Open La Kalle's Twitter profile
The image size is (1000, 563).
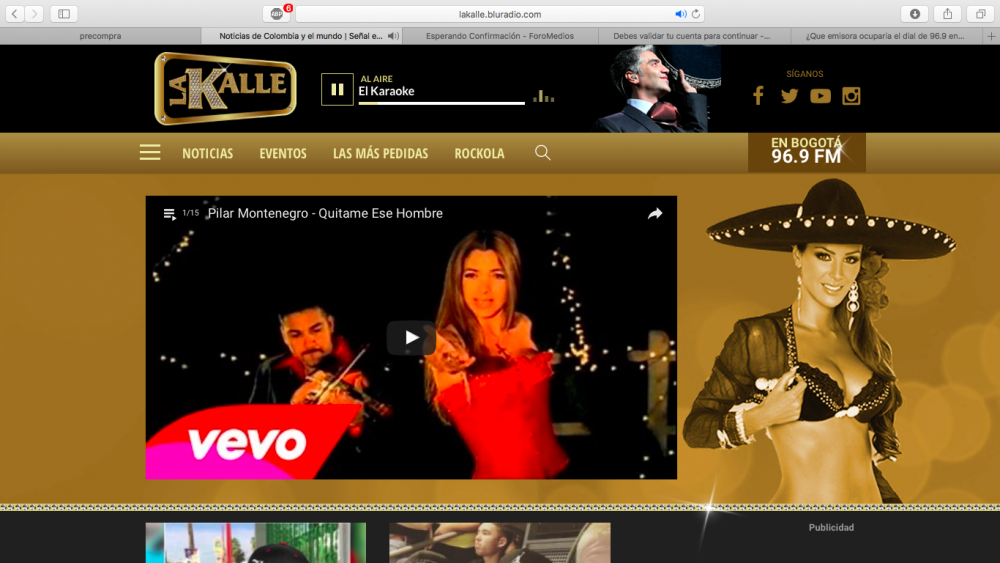pos(789,96)
